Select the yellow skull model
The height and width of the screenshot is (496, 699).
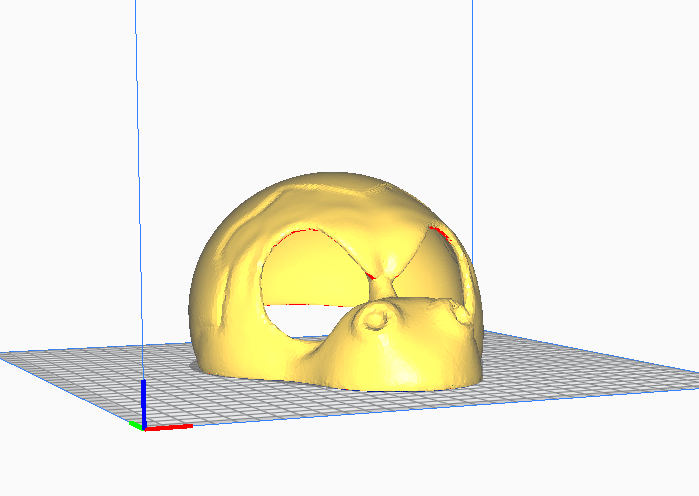(336, 282)
